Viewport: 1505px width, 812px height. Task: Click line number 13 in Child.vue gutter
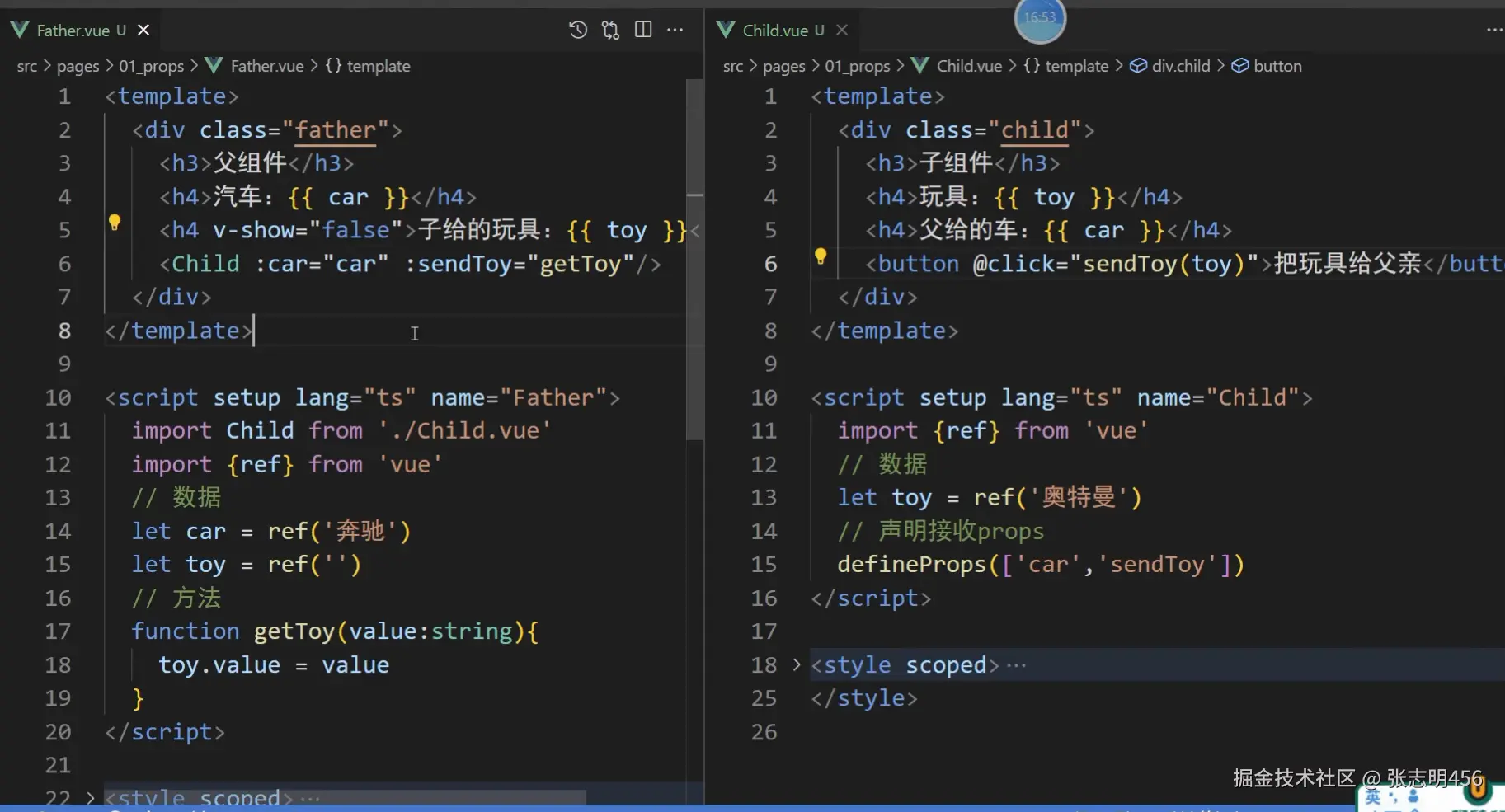pos(764,498)
